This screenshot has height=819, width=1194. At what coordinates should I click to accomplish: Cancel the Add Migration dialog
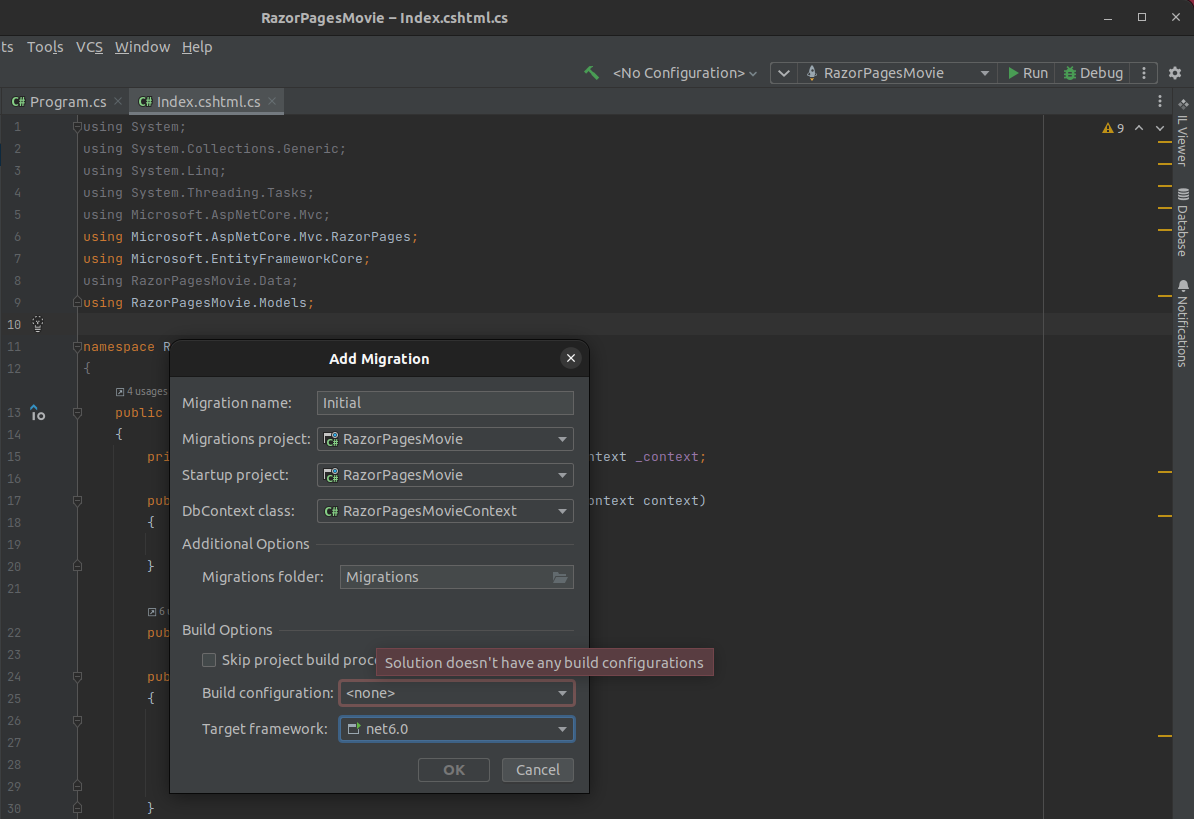[x=537, y=769]
